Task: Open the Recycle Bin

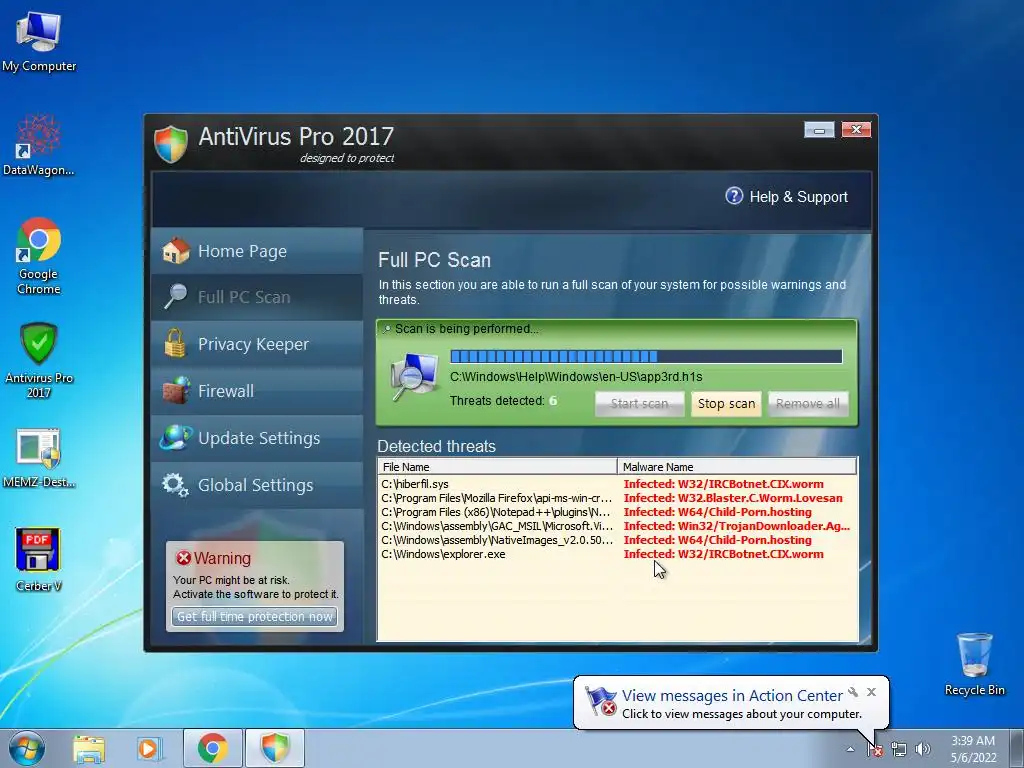Action: coord(974,664)
